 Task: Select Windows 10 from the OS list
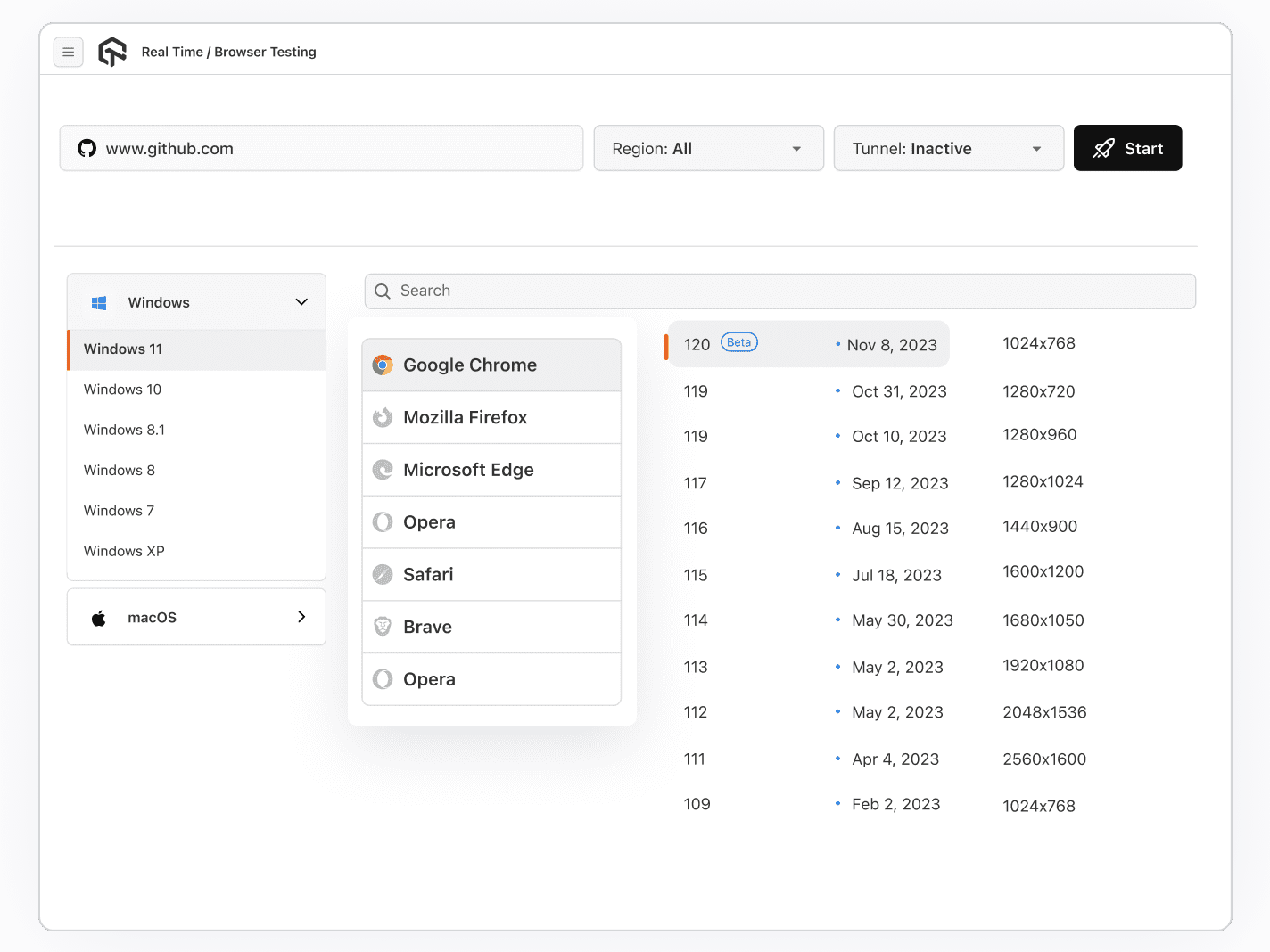pos(123,390)
